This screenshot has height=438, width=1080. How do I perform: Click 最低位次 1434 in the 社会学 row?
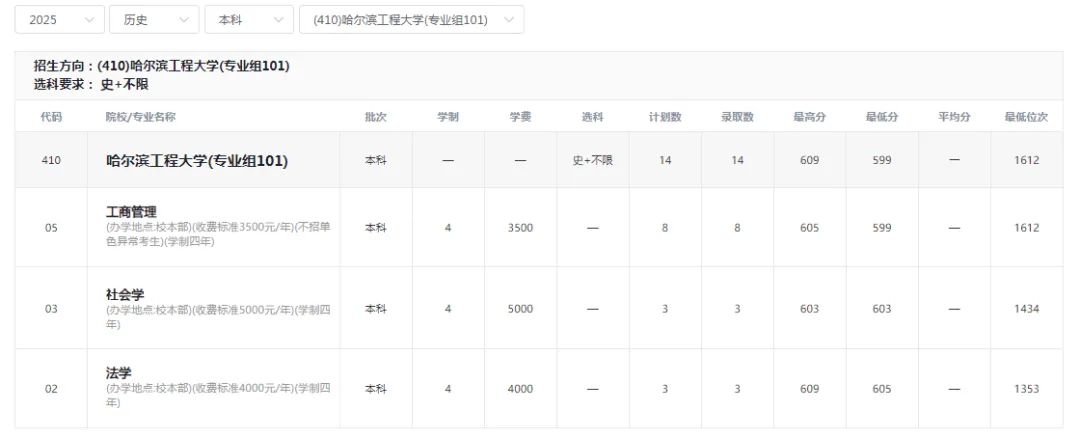pyautogui.click(x=1027, y=309)
